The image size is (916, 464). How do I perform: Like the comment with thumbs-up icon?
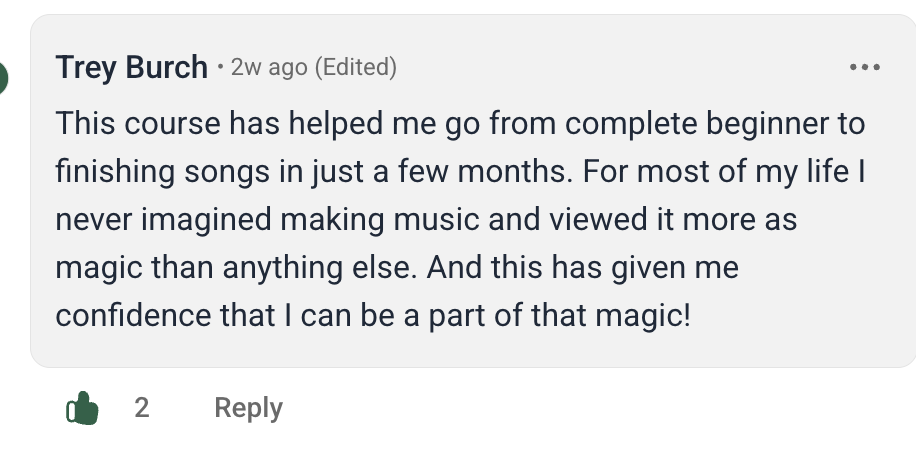coord(82,408)
